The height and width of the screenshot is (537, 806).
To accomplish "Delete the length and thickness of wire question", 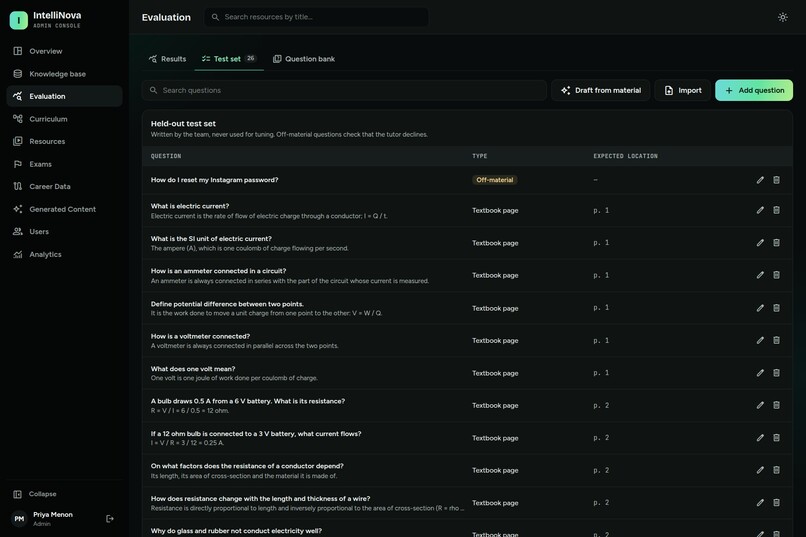I will [x=776, y=503].
